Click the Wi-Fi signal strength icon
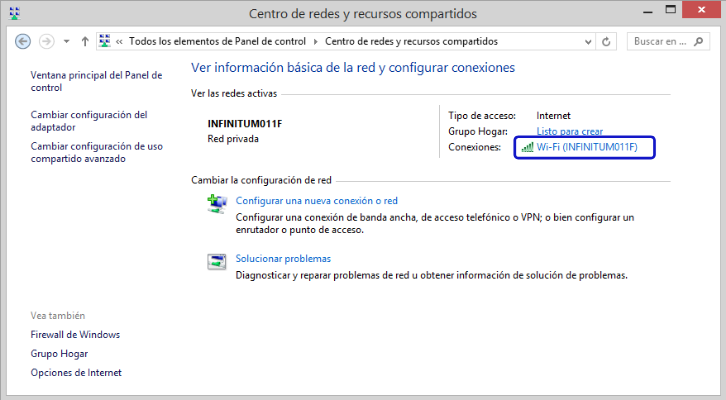 (x=527, y=147)
